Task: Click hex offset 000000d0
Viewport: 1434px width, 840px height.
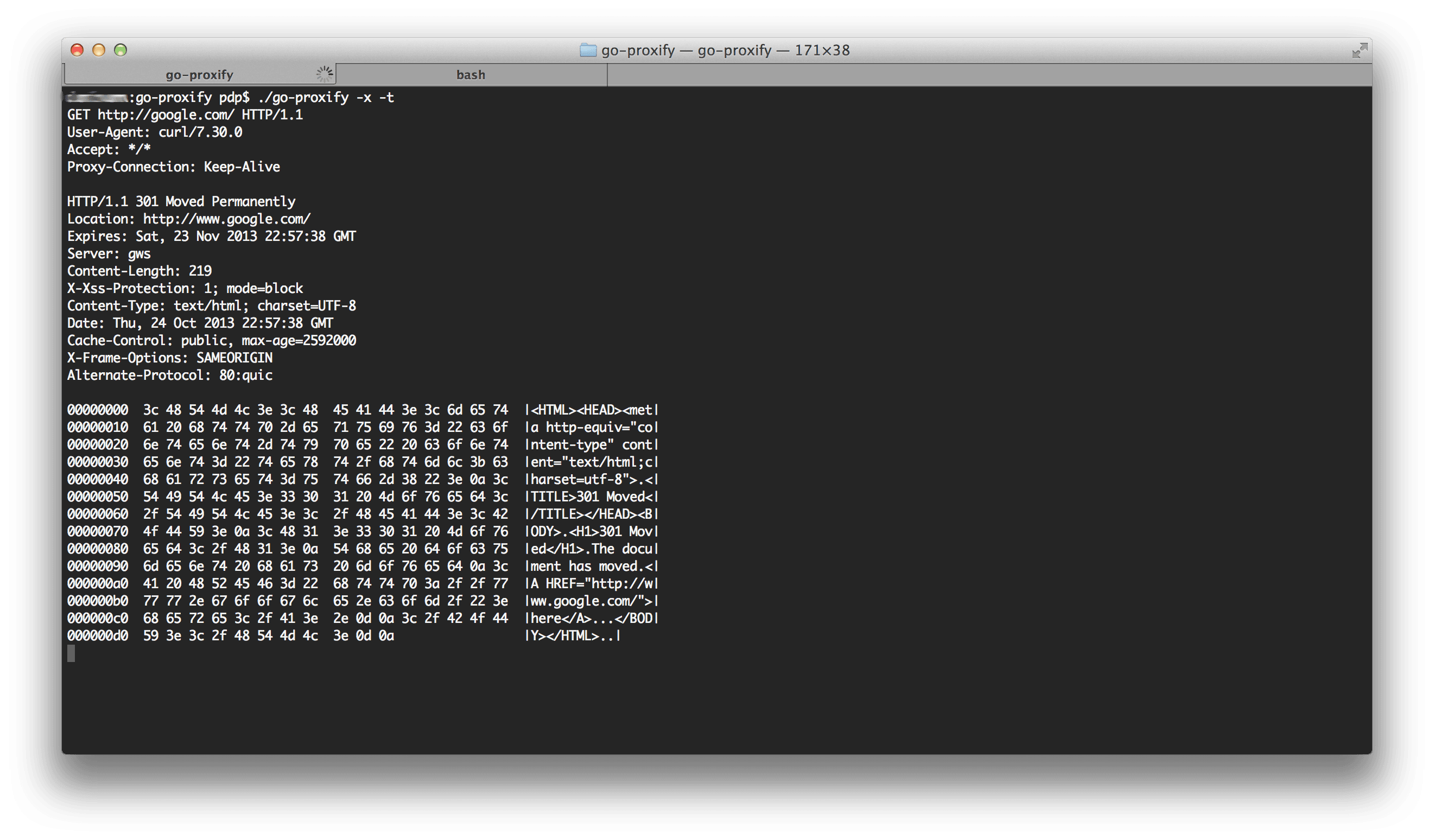Action: coord(97,636)
